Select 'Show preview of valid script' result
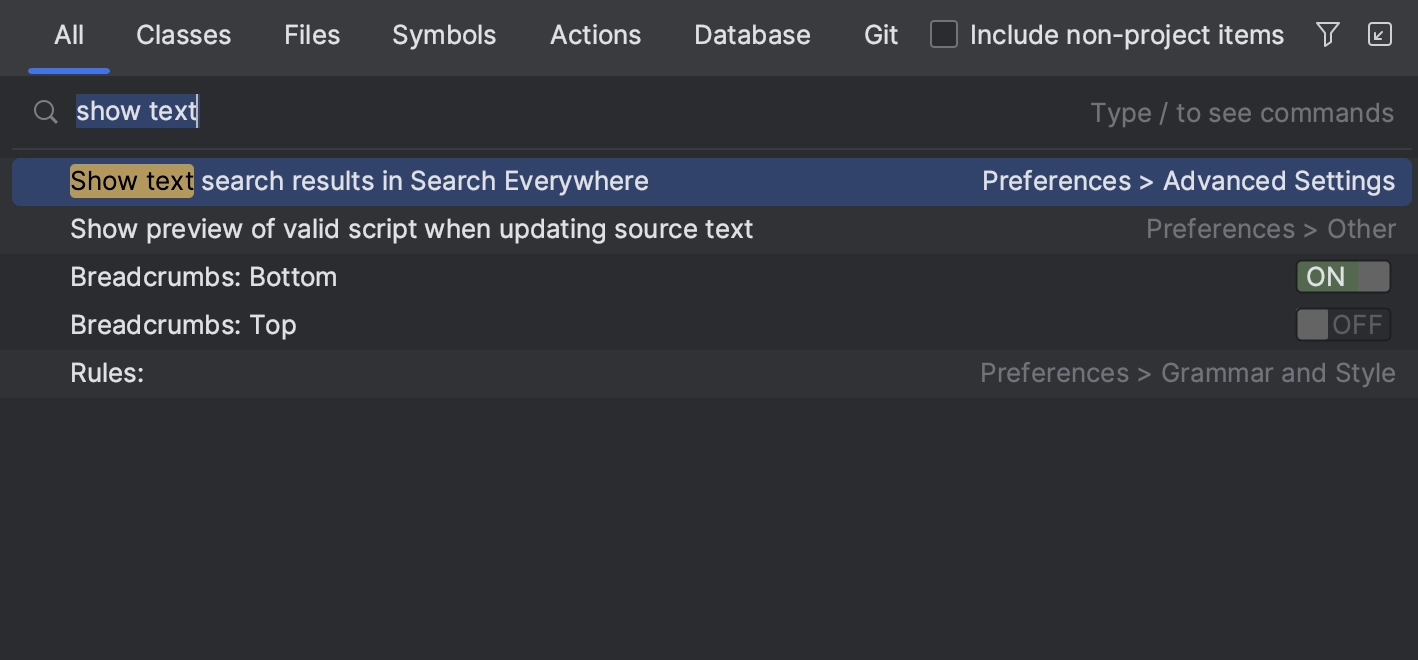Viewport: 1418px width, 660px height. pyautogui.click(x=709, y=229)
